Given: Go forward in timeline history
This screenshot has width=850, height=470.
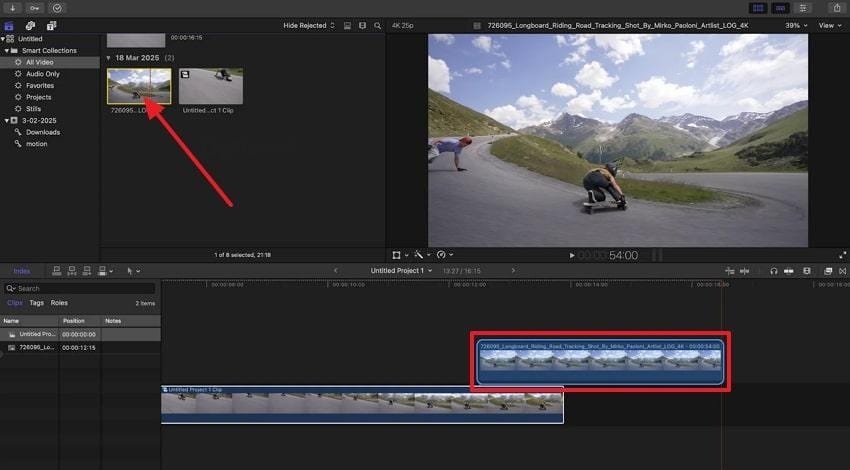Looking at the screenshot, I should (x=513, y=271).
